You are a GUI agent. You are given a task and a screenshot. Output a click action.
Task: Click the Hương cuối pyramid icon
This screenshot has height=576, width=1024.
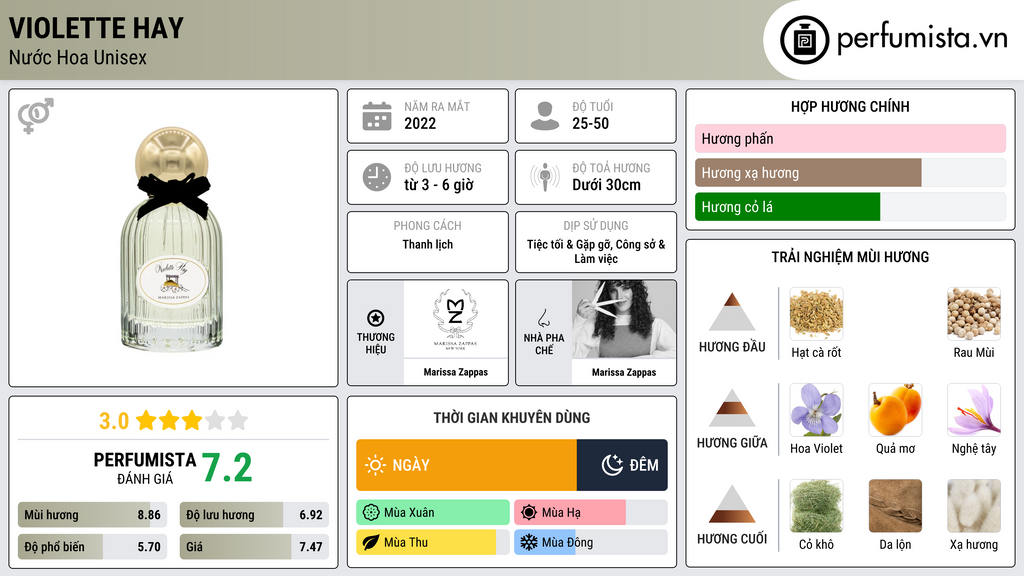click(x=732, y=504)
